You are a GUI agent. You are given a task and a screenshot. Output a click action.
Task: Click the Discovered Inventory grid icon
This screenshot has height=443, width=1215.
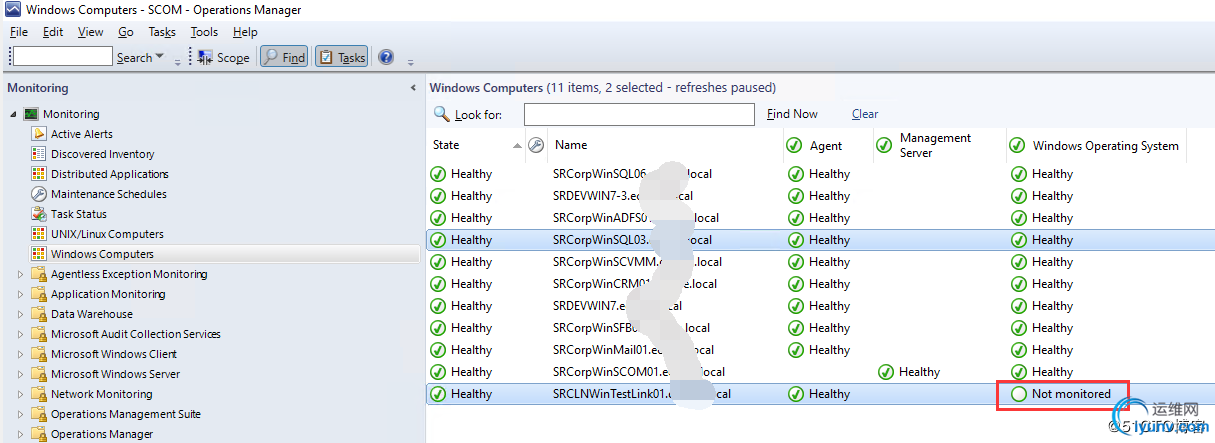pyautogui.click(x=39, y=154)
